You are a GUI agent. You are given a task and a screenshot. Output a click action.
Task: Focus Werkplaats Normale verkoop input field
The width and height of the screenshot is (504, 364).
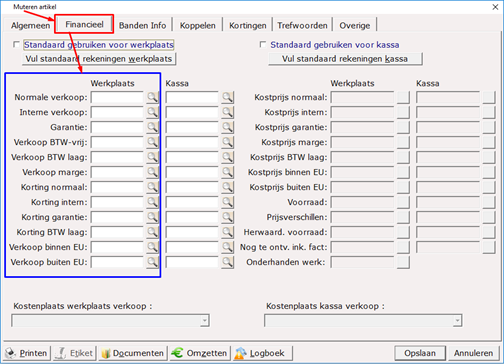[117, 97]
